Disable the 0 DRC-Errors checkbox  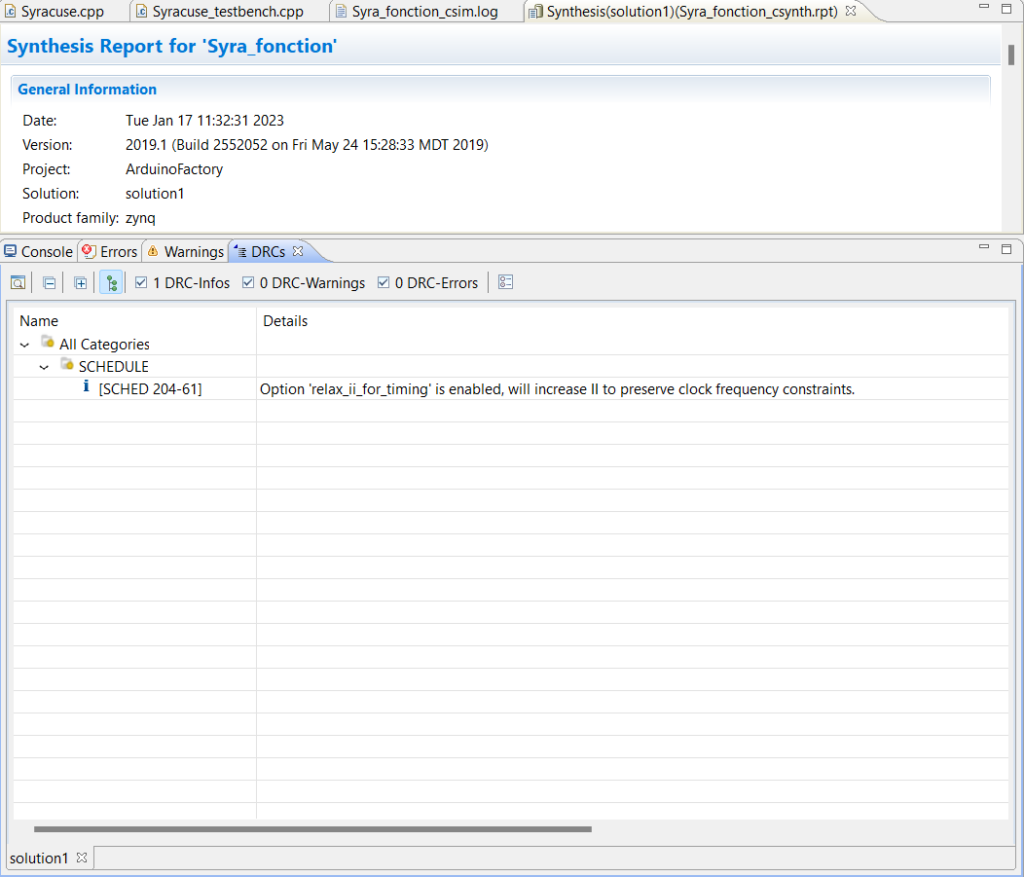[x=384, y=283]
